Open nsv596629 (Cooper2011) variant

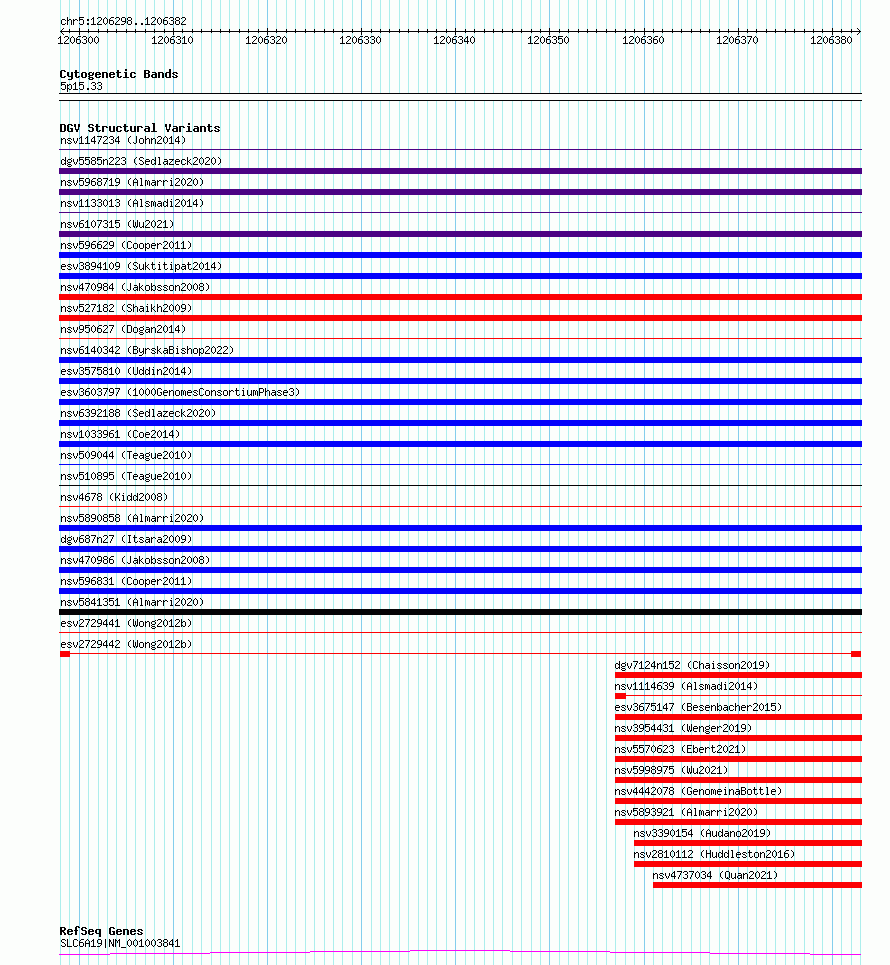click(x=126, y=245)
